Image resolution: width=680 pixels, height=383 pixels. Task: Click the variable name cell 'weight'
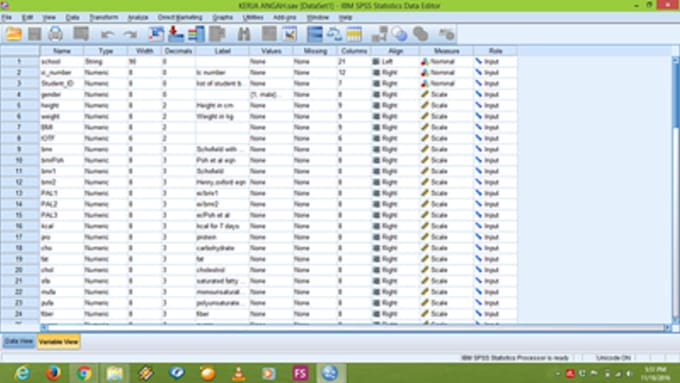pyautogui.click(x=62, y=116)
